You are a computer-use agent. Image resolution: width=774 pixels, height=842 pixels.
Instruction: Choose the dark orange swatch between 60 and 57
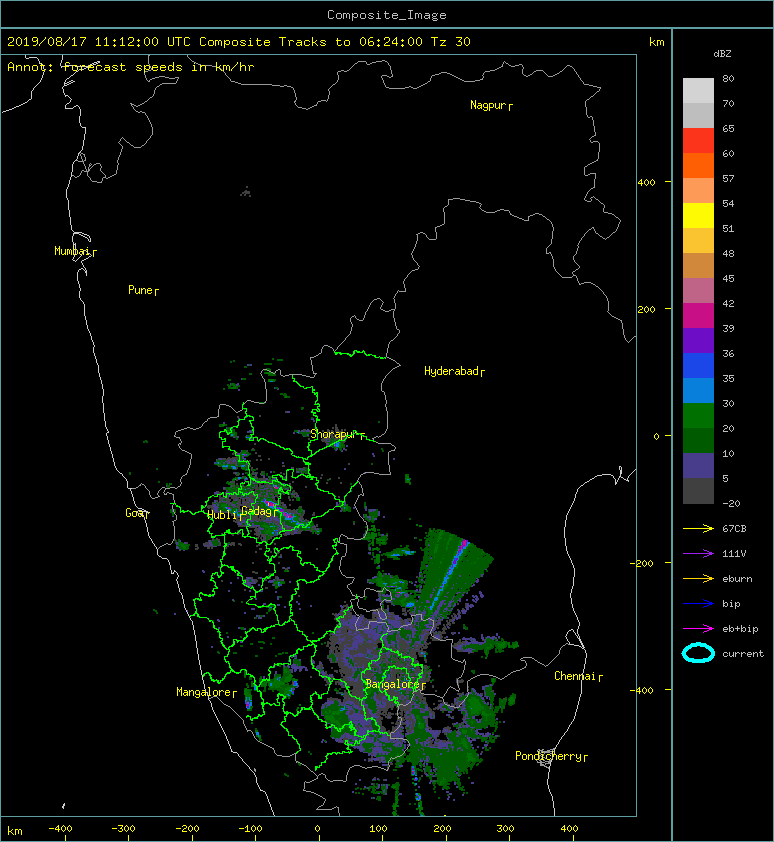point(698,166)
